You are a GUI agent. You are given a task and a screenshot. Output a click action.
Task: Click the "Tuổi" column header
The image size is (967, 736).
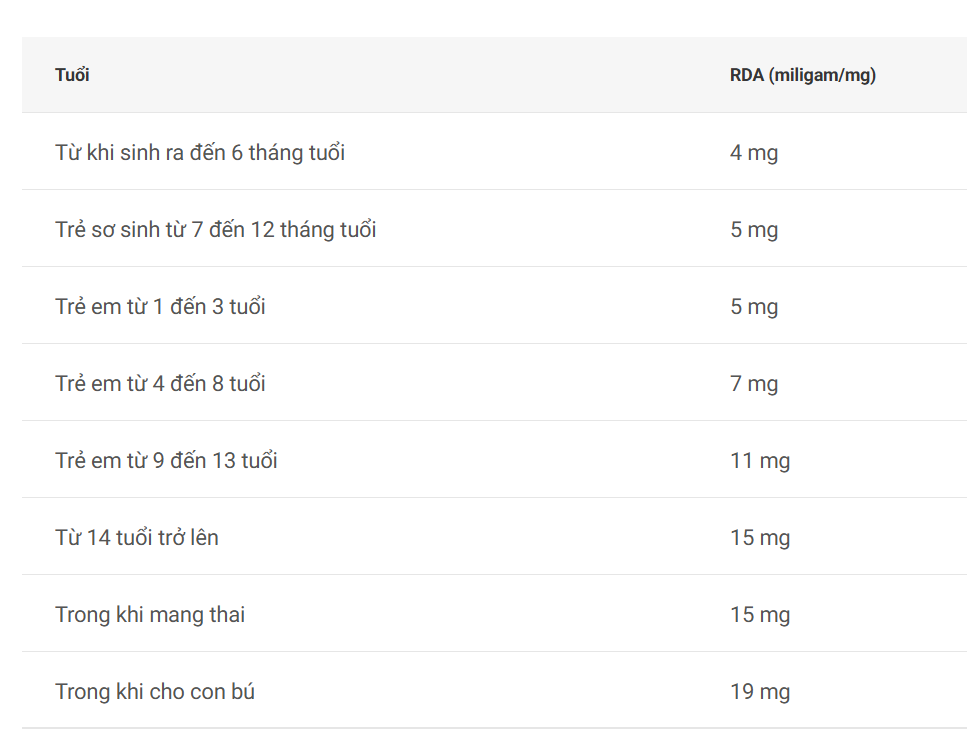click(x=72, y=75)
